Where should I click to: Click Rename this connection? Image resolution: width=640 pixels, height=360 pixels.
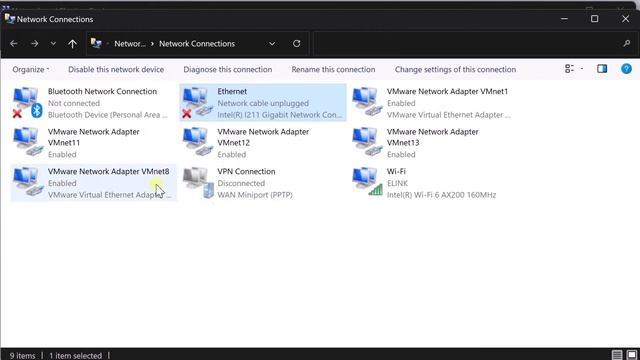coord(333,69)
